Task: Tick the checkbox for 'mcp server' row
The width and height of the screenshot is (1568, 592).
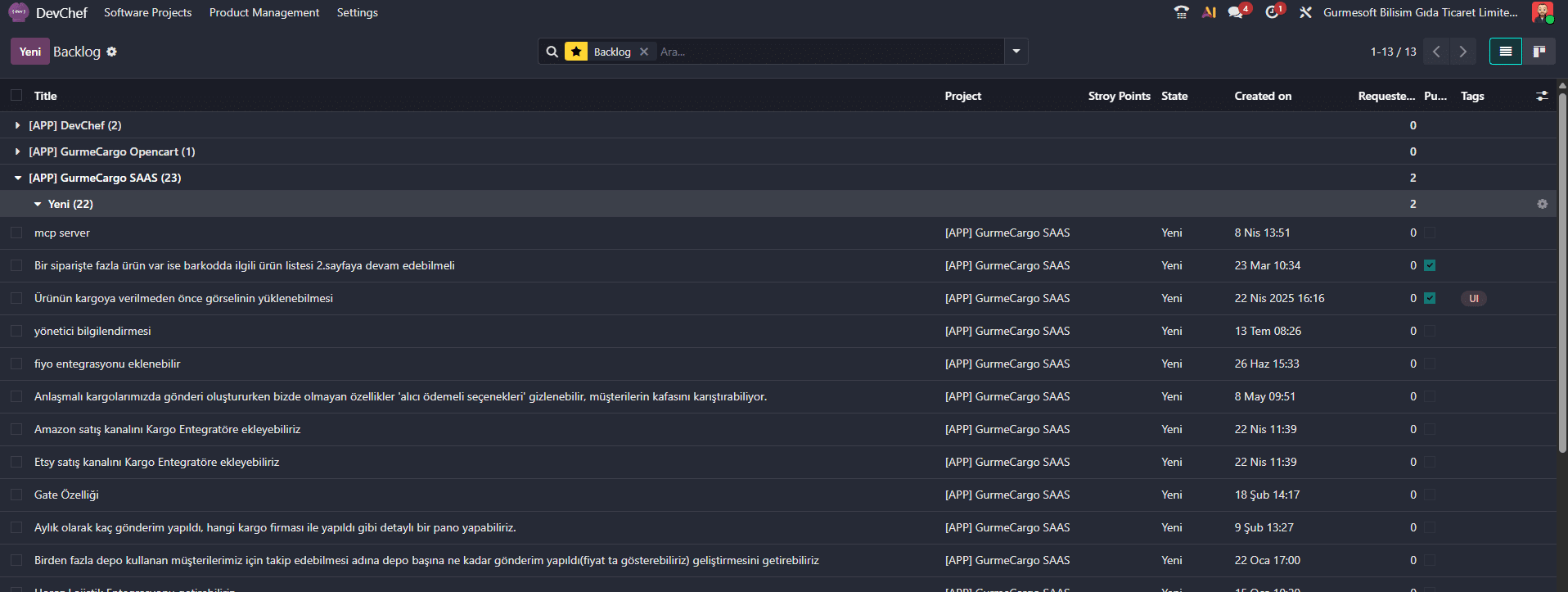Action: click(x=16, y=233)
